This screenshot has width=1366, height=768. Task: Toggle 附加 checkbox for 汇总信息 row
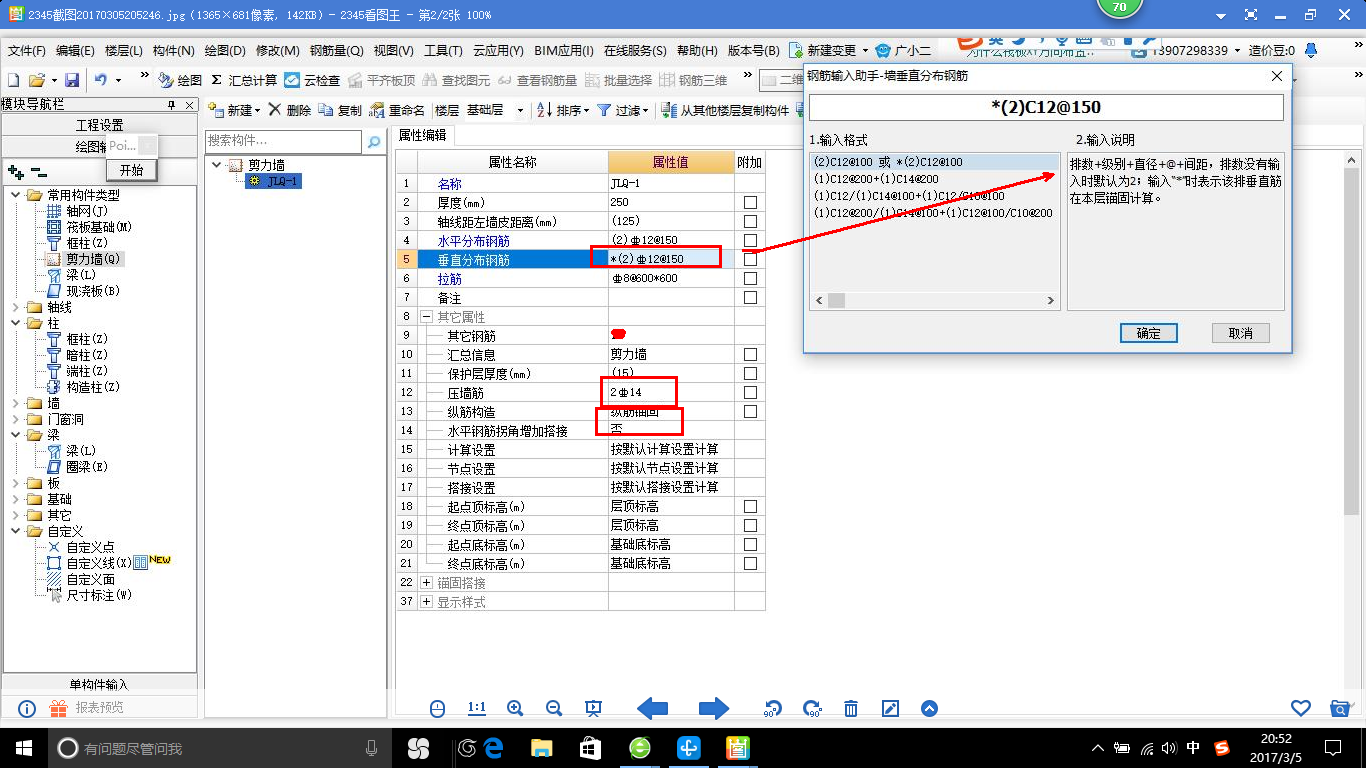click(x=750, y=354)
